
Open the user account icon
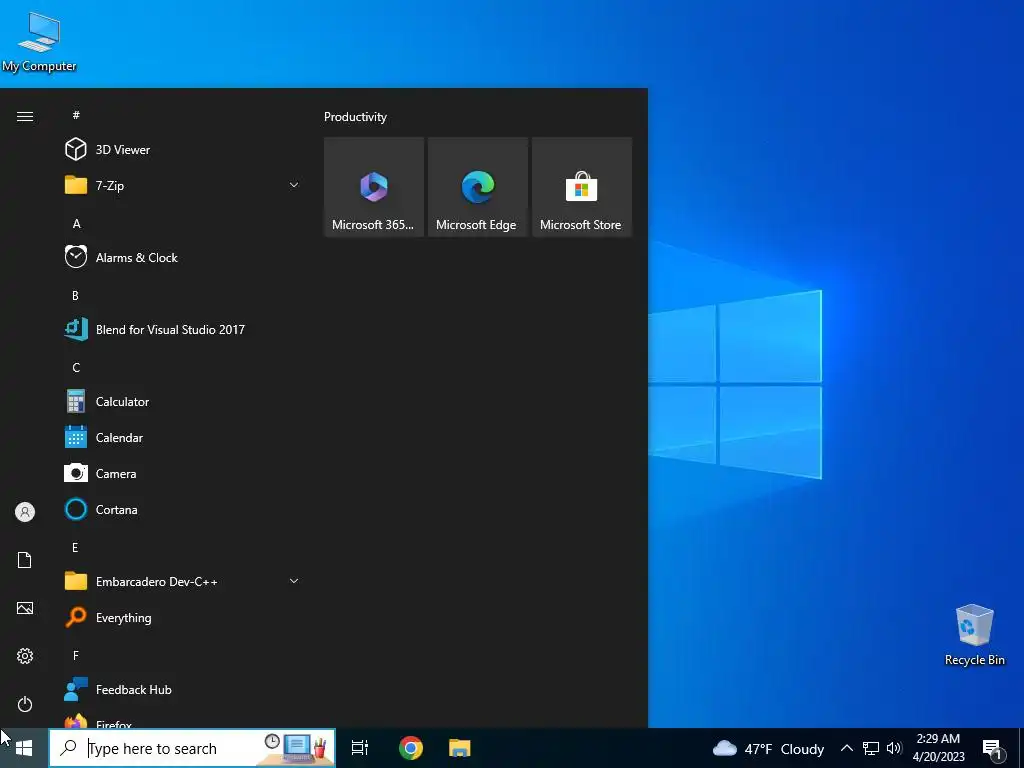click(25, 512)
